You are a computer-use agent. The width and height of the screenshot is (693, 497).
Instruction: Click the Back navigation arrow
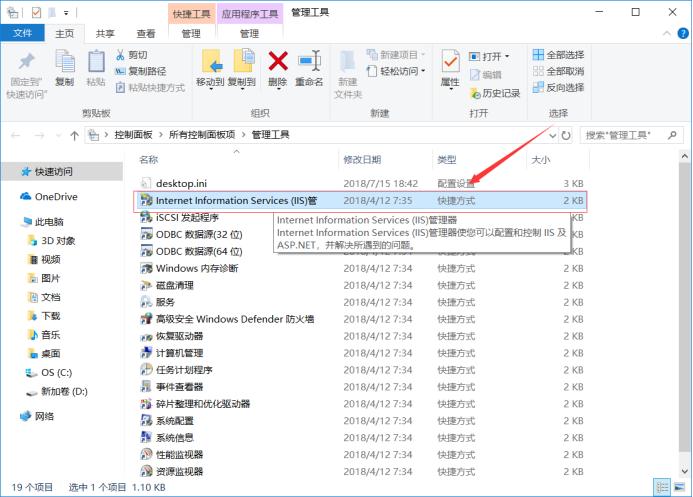[x=16, y=135]
